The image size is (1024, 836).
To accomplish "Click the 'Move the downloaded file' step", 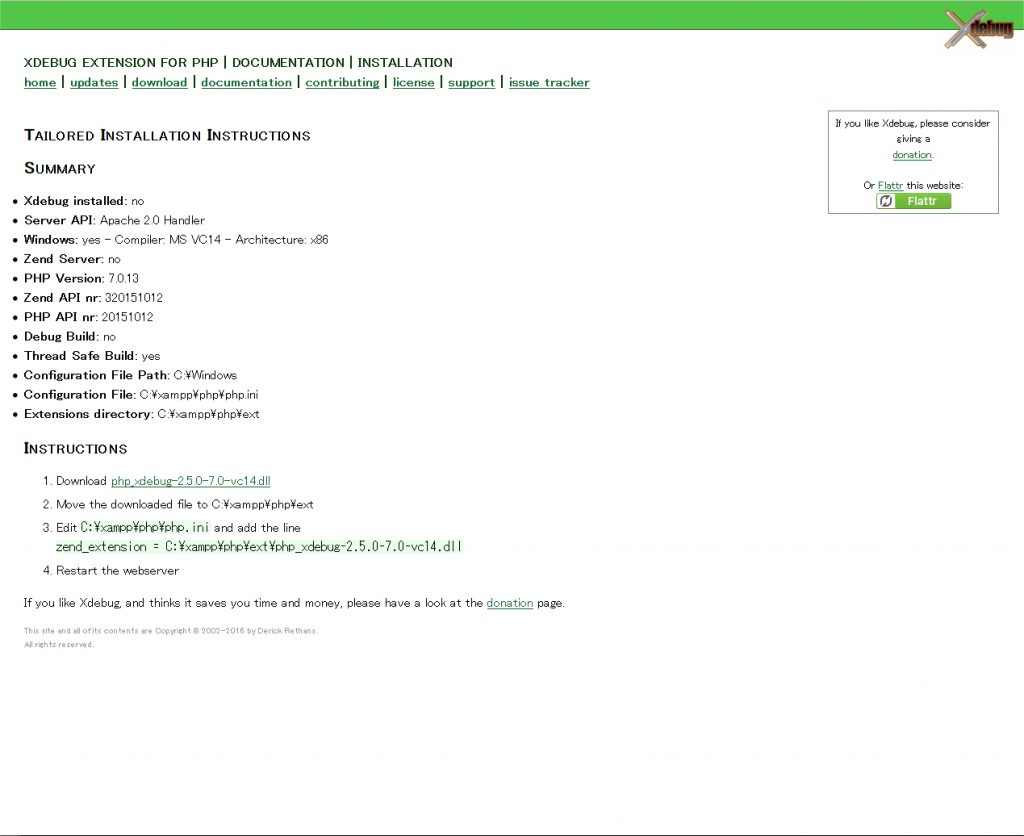I will click(x=185, y=504).
